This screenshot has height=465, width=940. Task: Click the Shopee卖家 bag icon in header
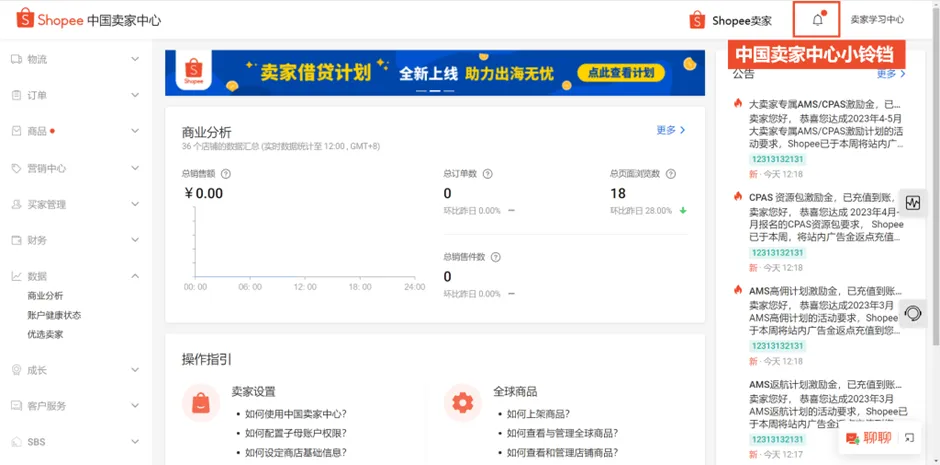point(697,20)
